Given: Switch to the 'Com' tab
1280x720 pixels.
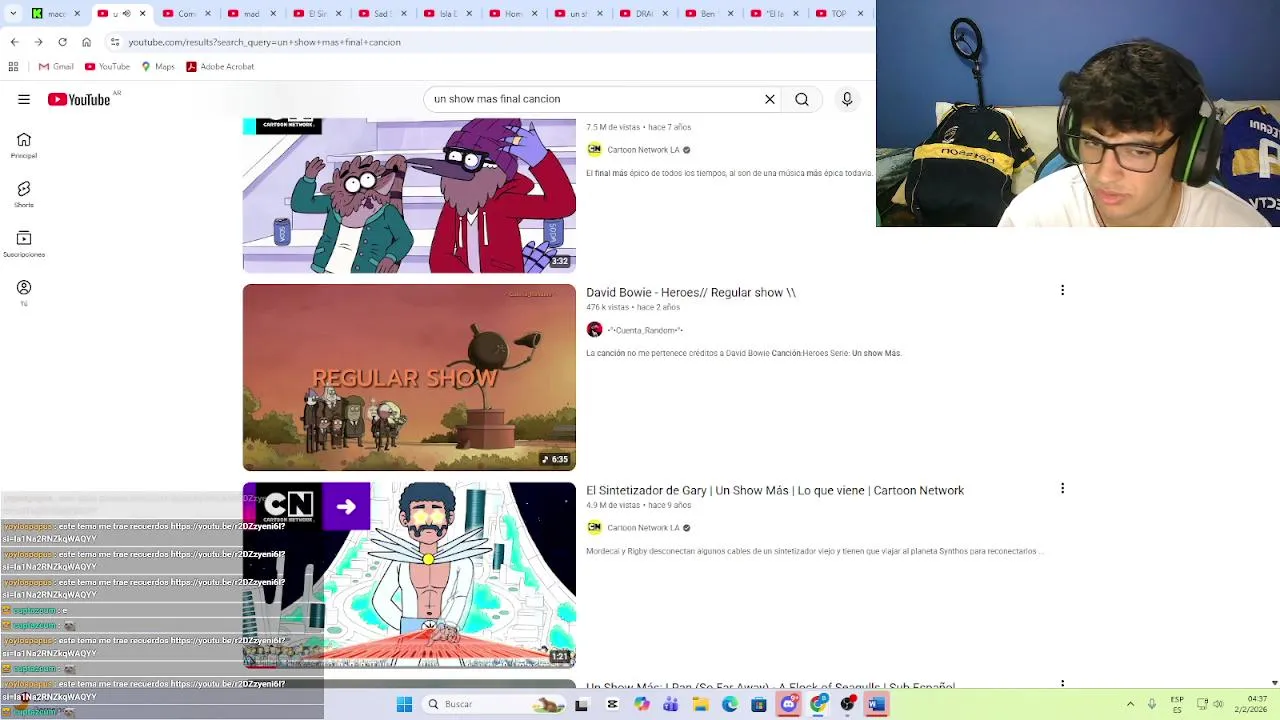Looking at the screenshot, I should [186, 13].
